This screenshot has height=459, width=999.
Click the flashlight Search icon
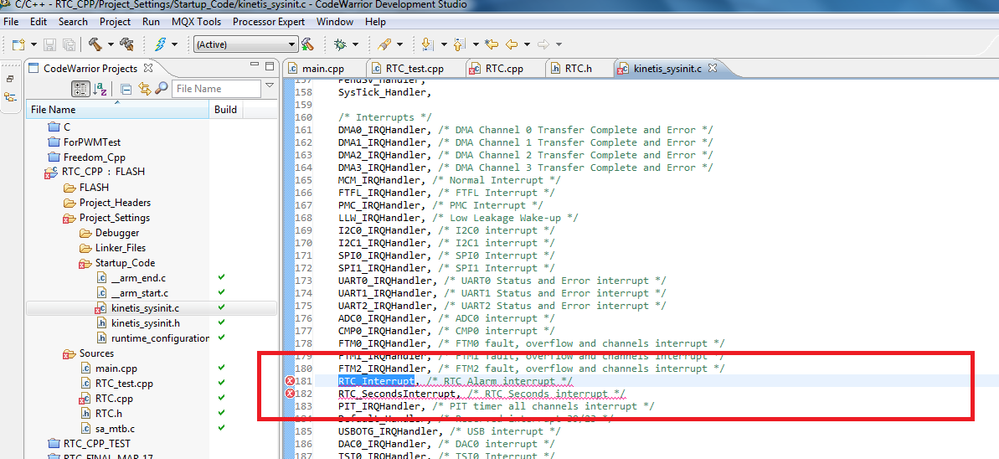tap(384, 45)
